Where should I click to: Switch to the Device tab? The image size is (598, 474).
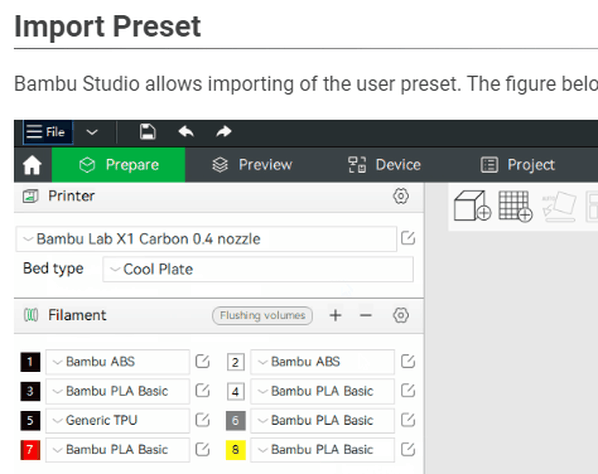[x=384, y=165]
